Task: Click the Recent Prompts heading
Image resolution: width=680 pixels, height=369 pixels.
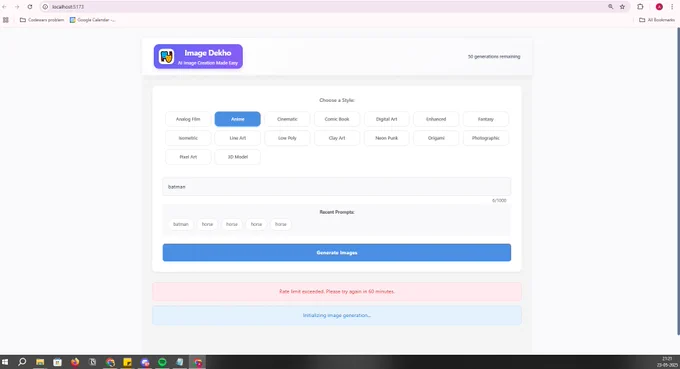Action: [x=337, y=212]
